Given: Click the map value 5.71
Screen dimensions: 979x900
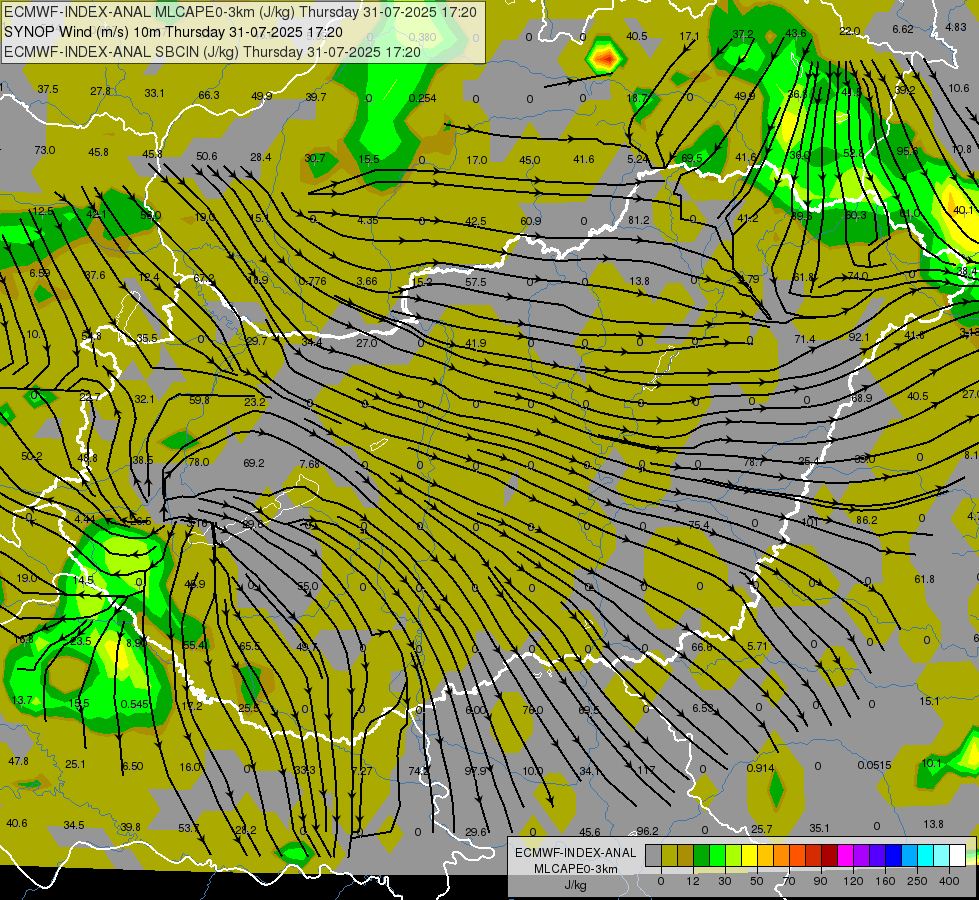Looking at the screenshot, I should pyautogui.click(x=757, y=646).
